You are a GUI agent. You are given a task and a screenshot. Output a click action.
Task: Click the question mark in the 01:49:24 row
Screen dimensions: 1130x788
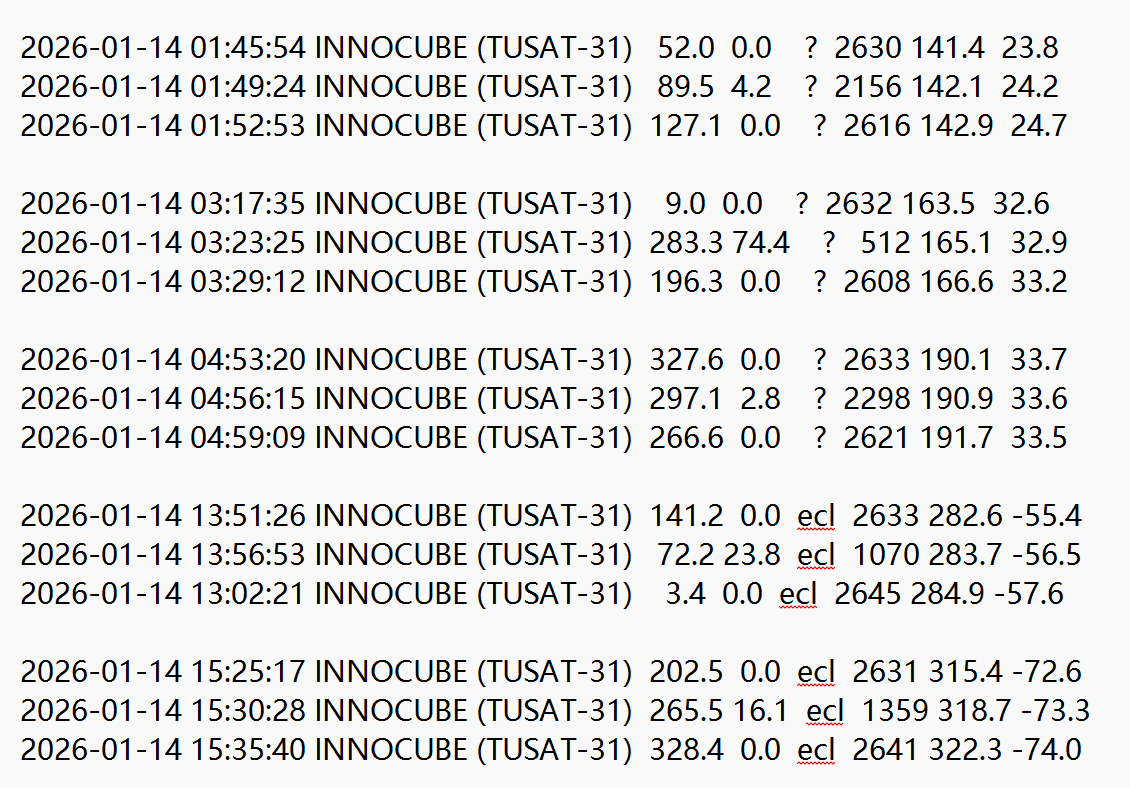click(810, 87)
